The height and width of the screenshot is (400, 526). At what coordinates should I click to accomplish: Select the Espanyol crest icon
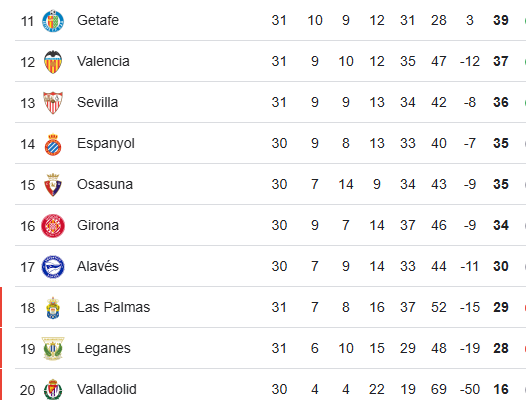pyautogui.click(x=53, y=144)
